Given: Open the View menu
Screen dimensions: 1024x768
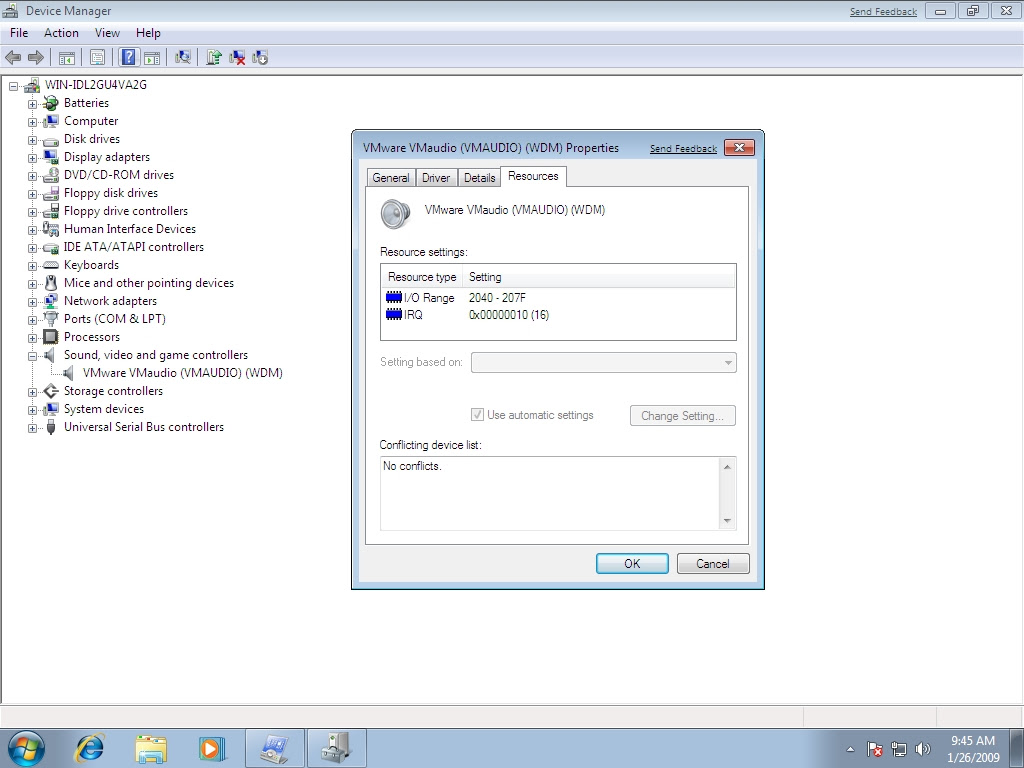Looking at the screenshot, I should 107,33.
